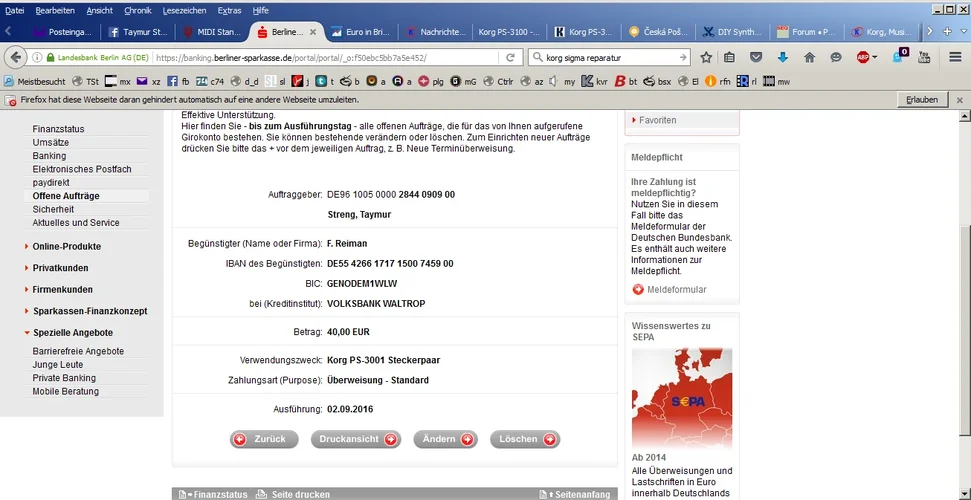Open the Adblock Plus dropdown

(866, 58)
